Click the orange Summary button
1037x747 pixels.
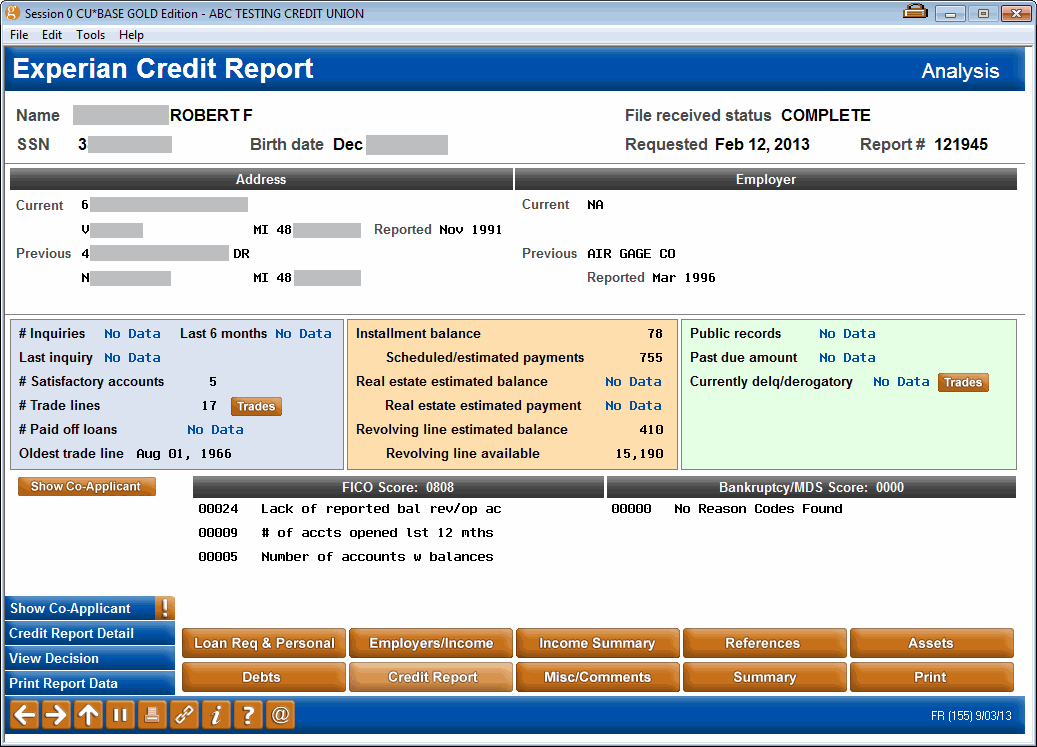point(765,677)
